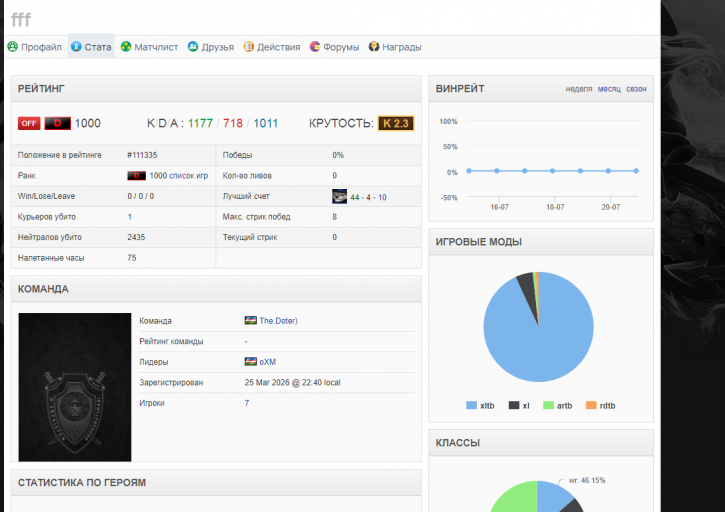Viewport: 725px width, 512px height.
Task: Click the team emblem image
Action: [x=75, y=387]
